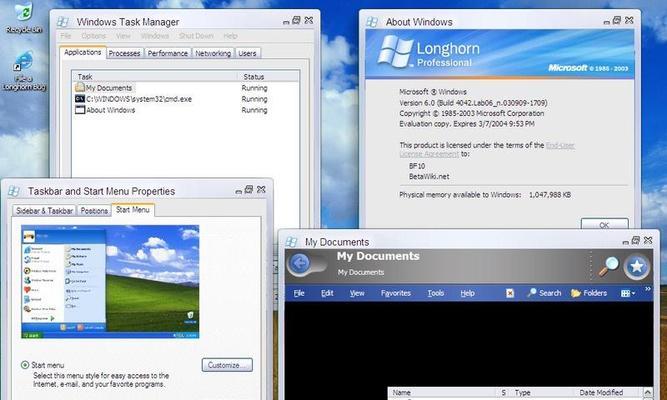The width and height of the screenshot is (667, 400).
Task: Open the Views dropdown in My Documents toolbar
Action: (x=628, y=293)
